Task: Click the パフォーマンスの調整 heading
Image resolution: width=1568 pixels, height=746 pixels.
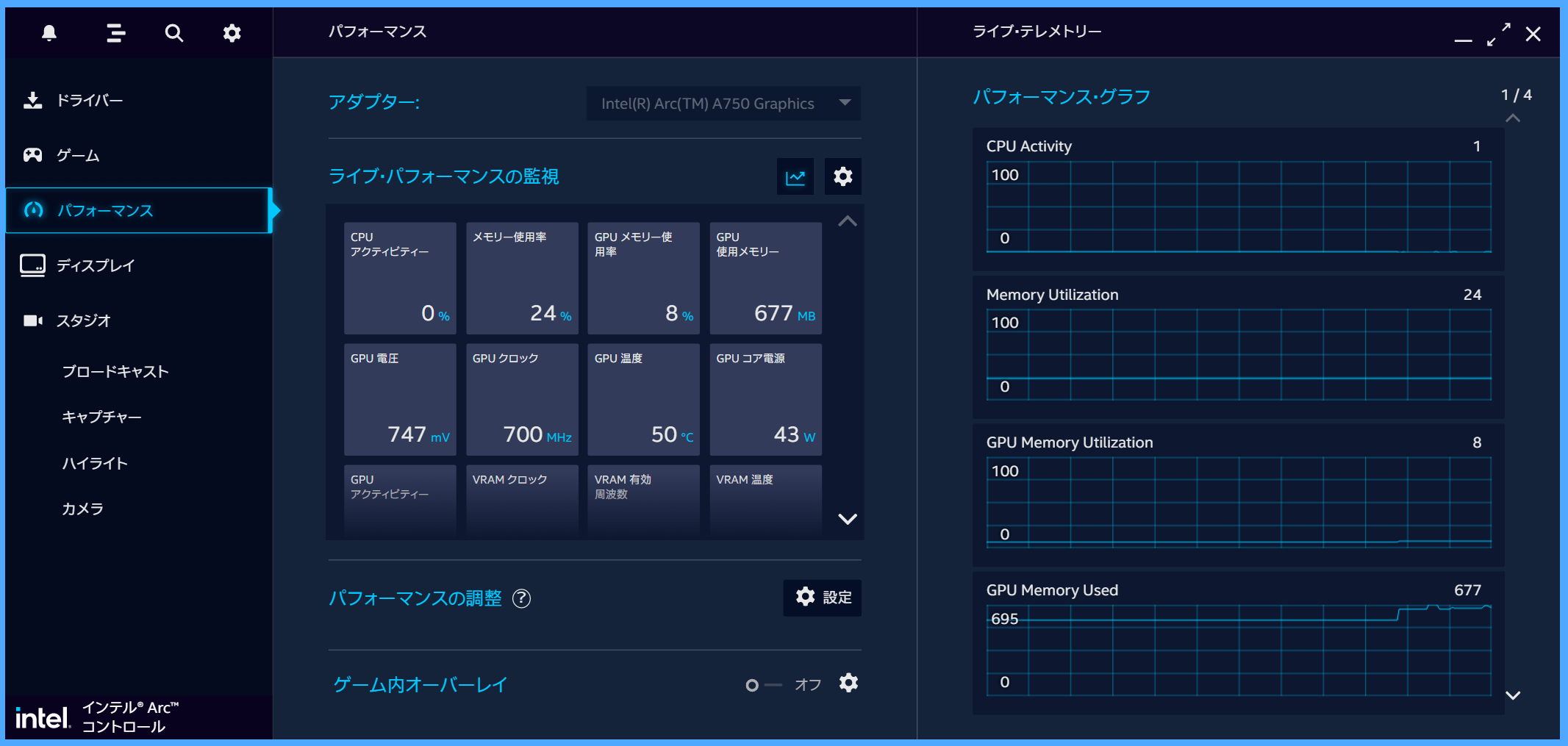Action: 415,598
